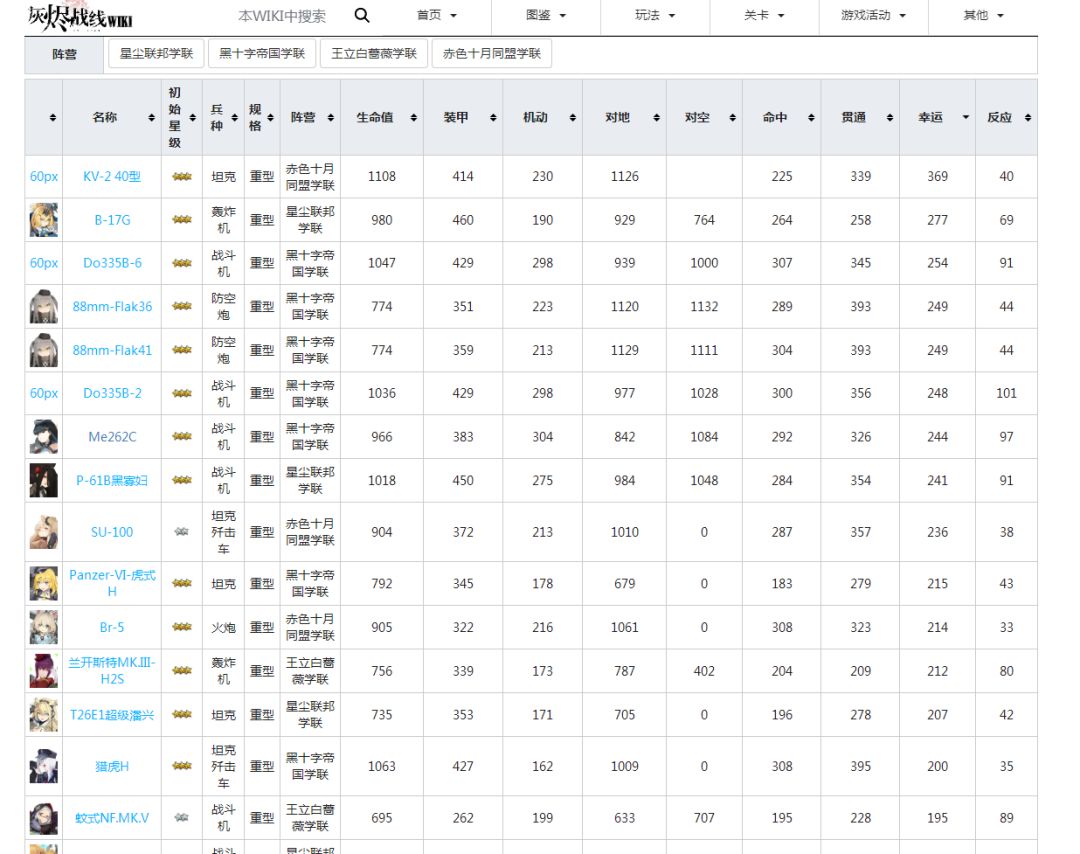Sort table by 生命值 column

click(x=381, y=118)
